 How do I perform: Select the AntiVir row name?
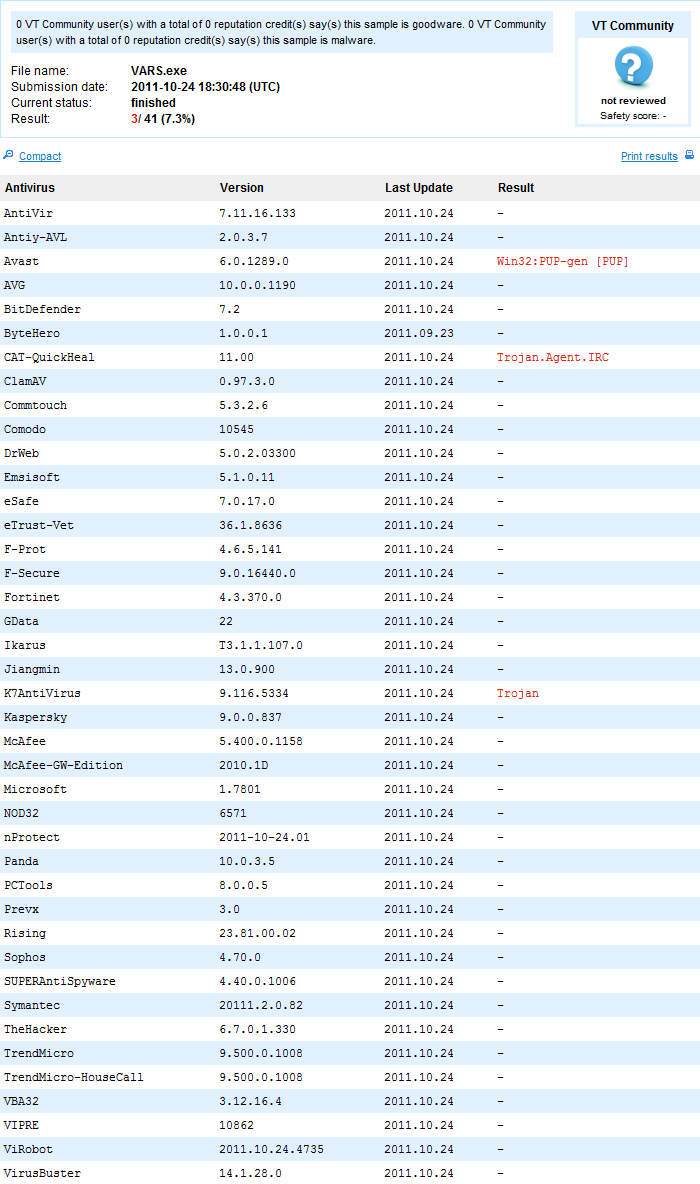click(28, 213)
